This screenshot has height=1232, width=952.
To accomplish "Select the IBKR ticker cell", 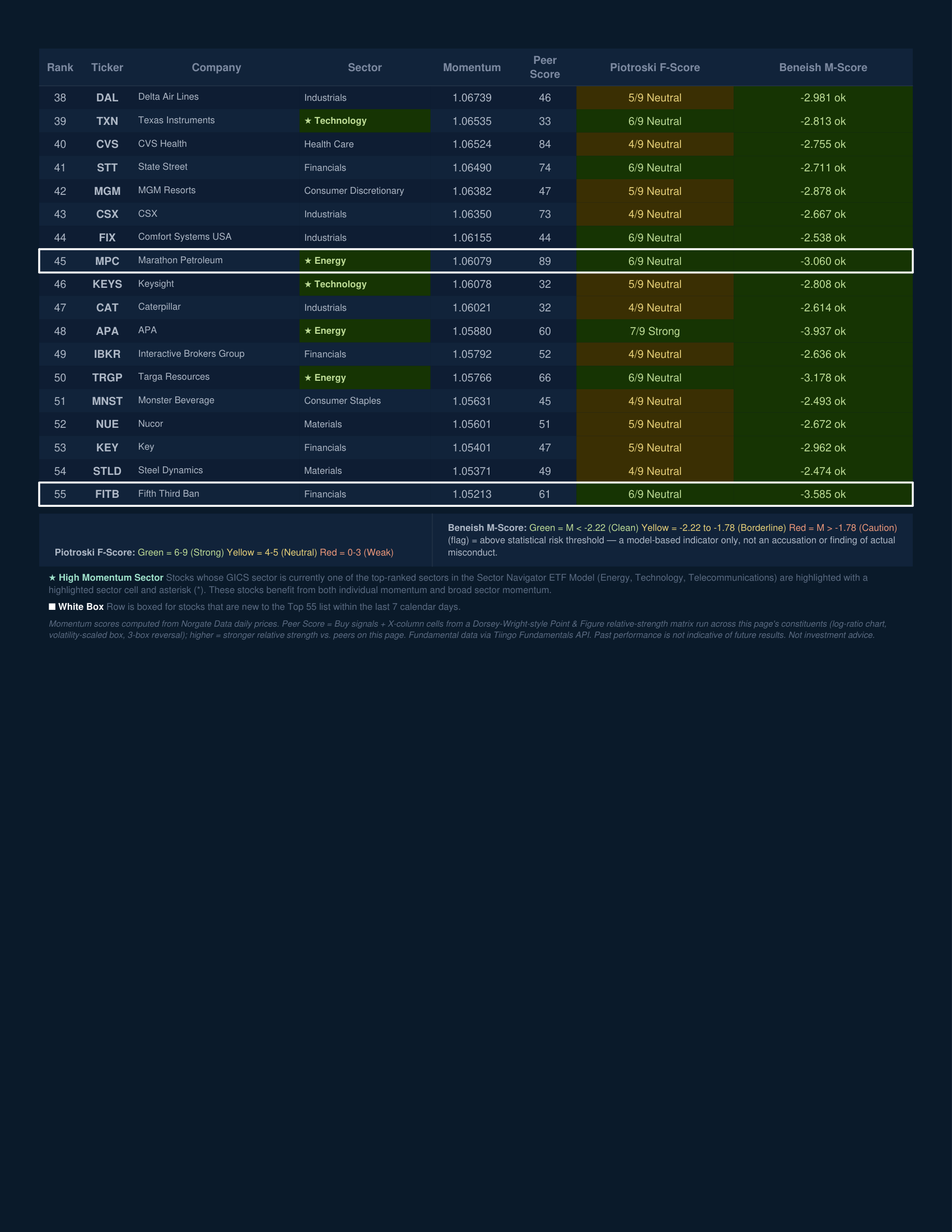I will tap(107, 354).
